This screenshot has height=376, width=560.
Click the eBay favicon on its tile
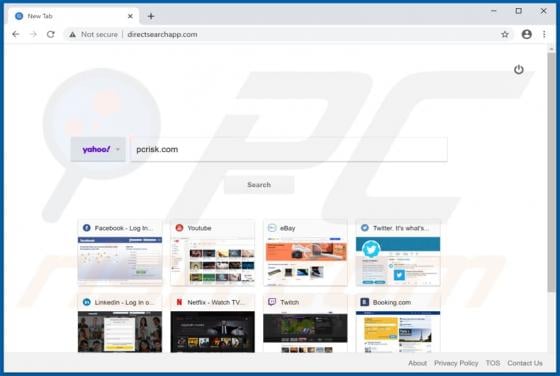coord(272,228)
